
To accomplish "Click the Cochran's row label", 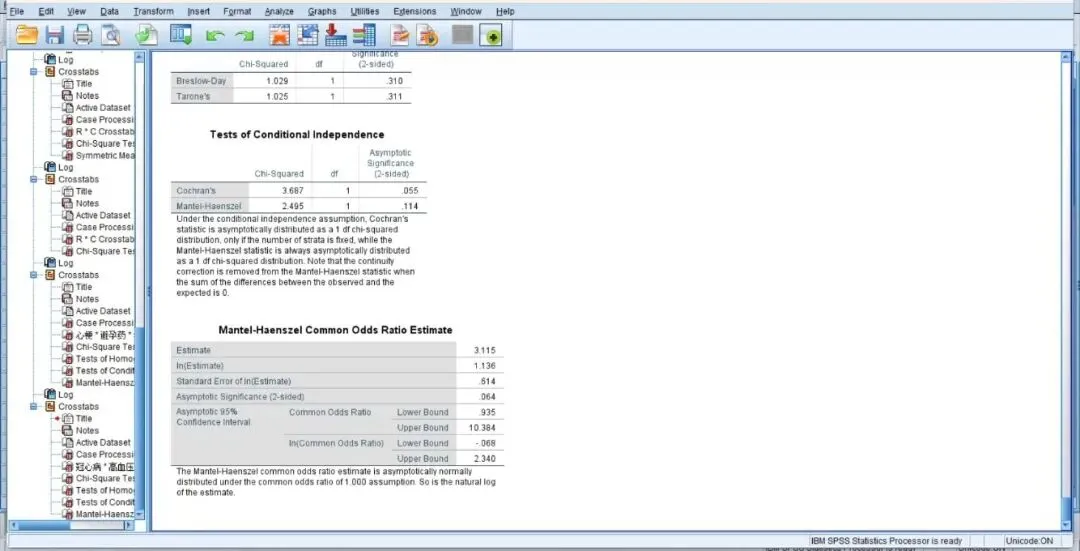I will pyautogui.click(x=196, y=190).
